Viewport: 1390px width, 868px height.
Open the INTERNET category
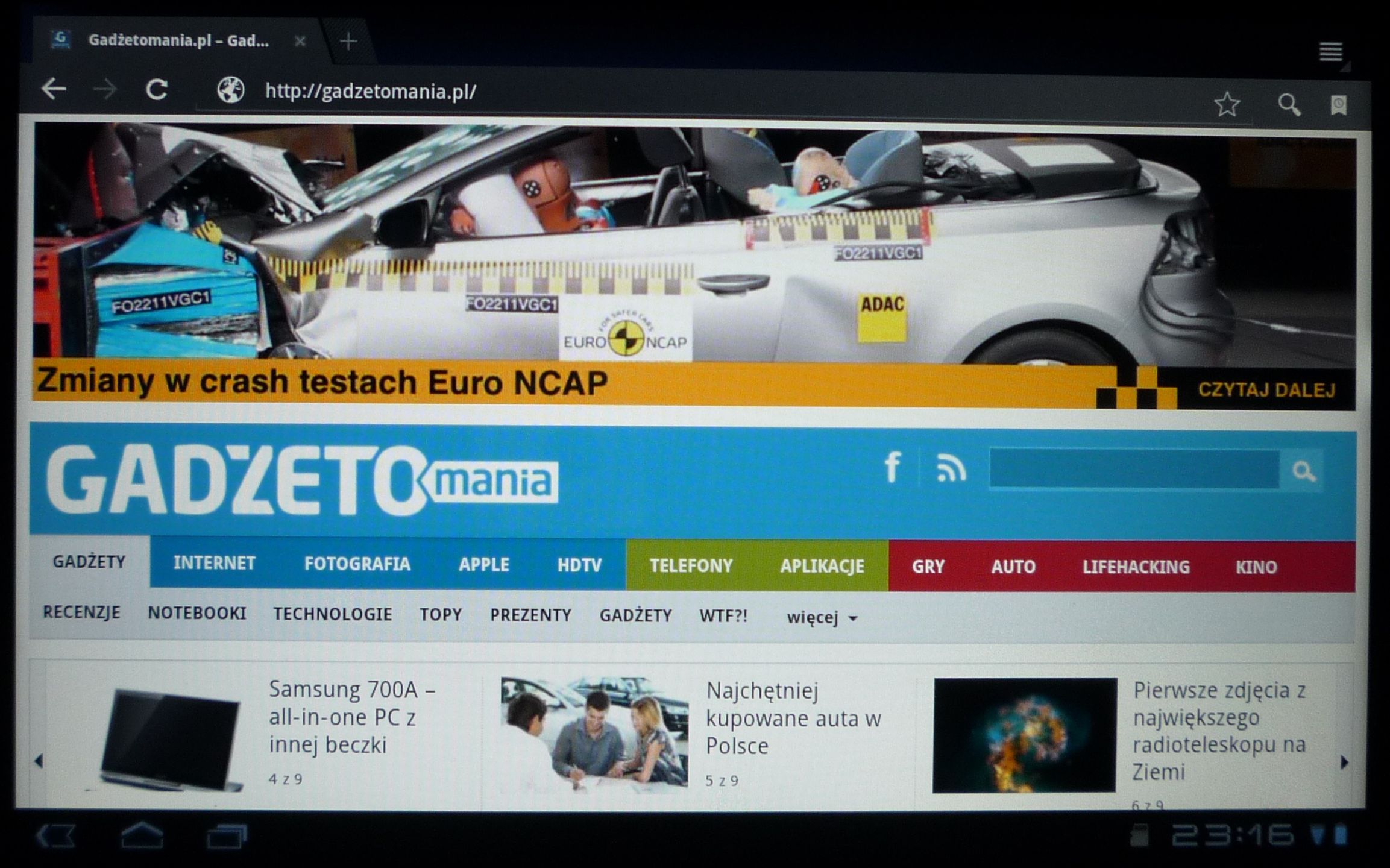click(215, 563)
